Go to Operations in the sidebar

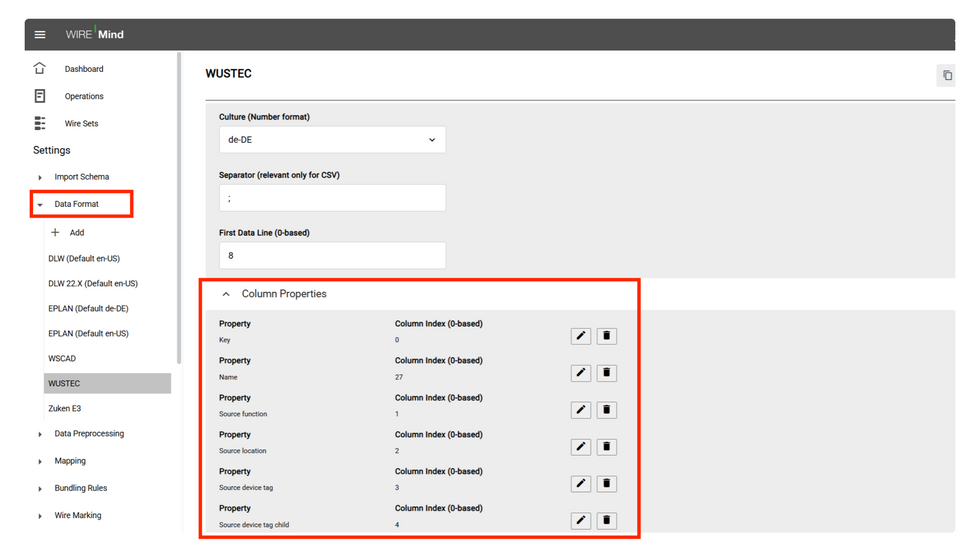84,96
